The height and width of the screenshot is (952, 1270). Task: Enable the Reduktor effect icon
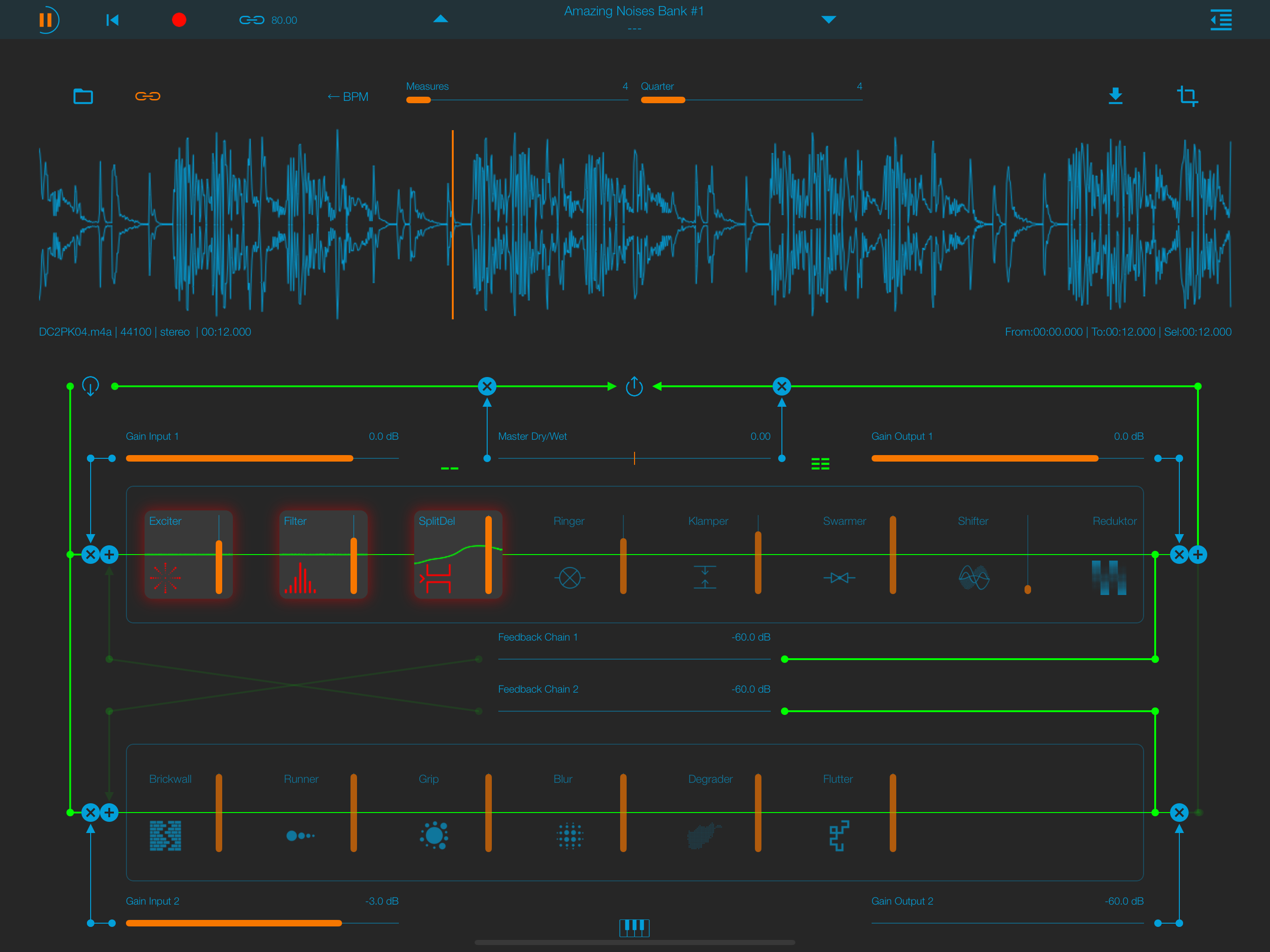pyautogui.click(x=1109, y=577)
